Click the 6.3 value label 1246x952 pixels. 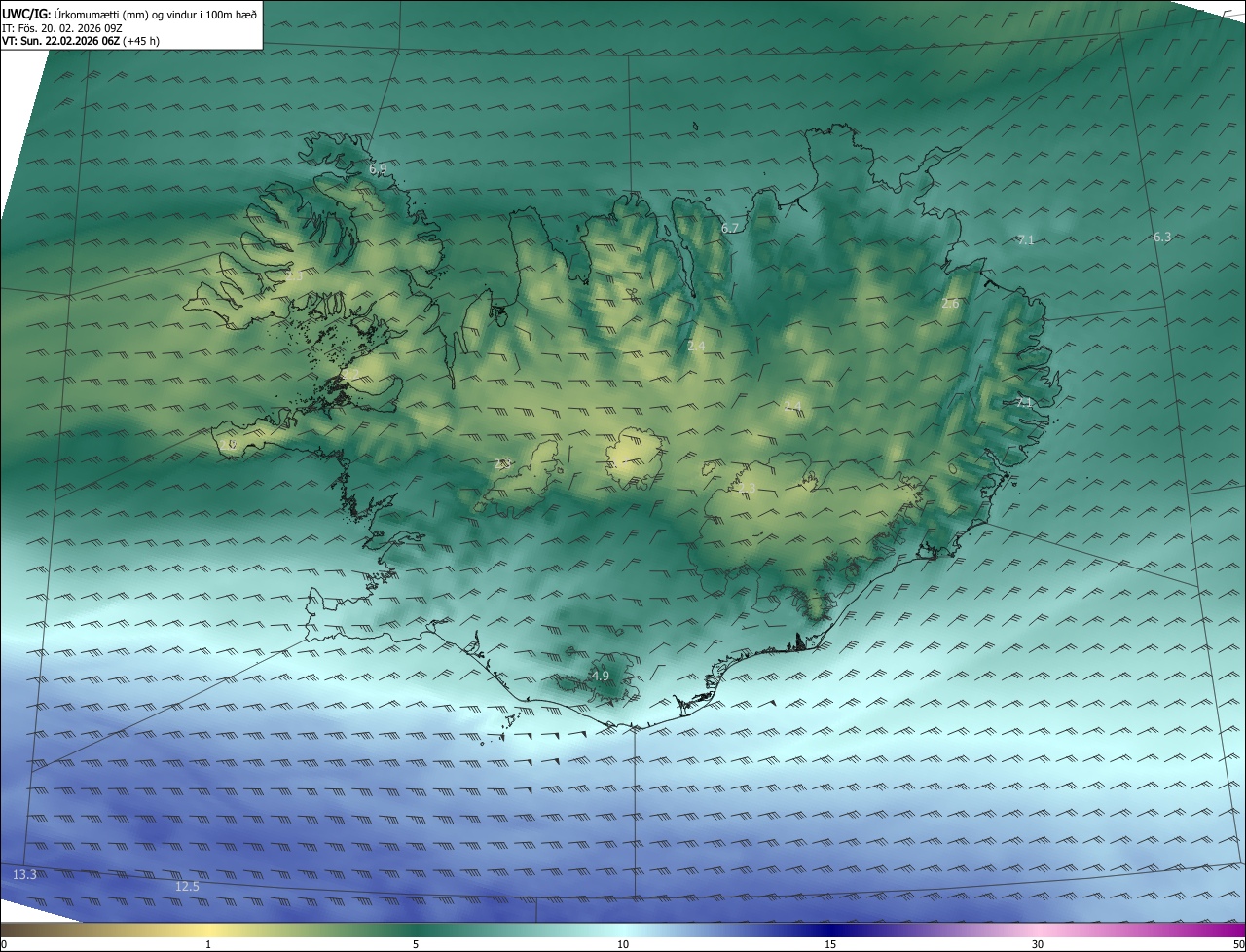pyautogui.click(x=1162, y=238)
